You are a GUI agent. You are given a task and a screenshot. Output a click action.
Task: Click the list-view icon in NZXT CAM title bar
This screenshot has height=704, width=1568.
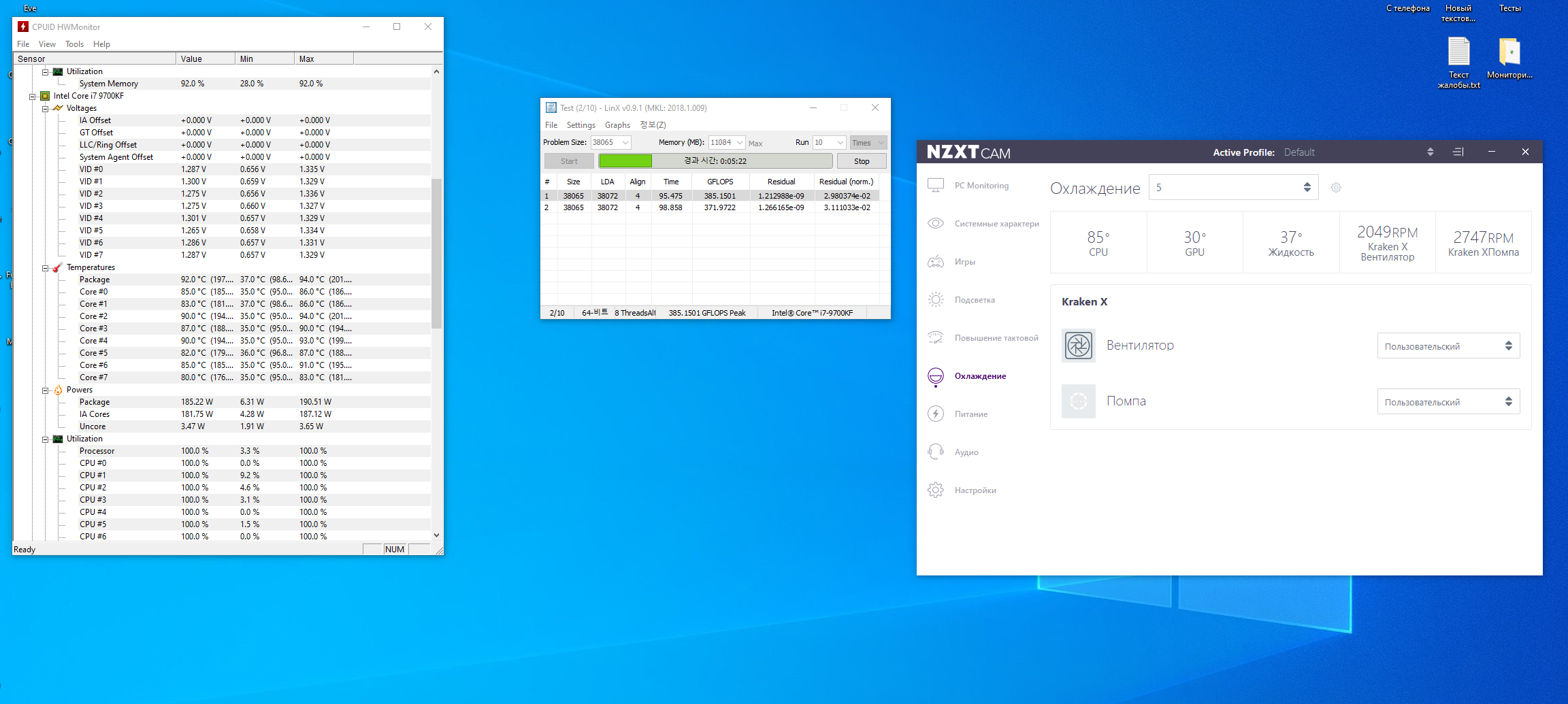click(x=1458, y=152)
